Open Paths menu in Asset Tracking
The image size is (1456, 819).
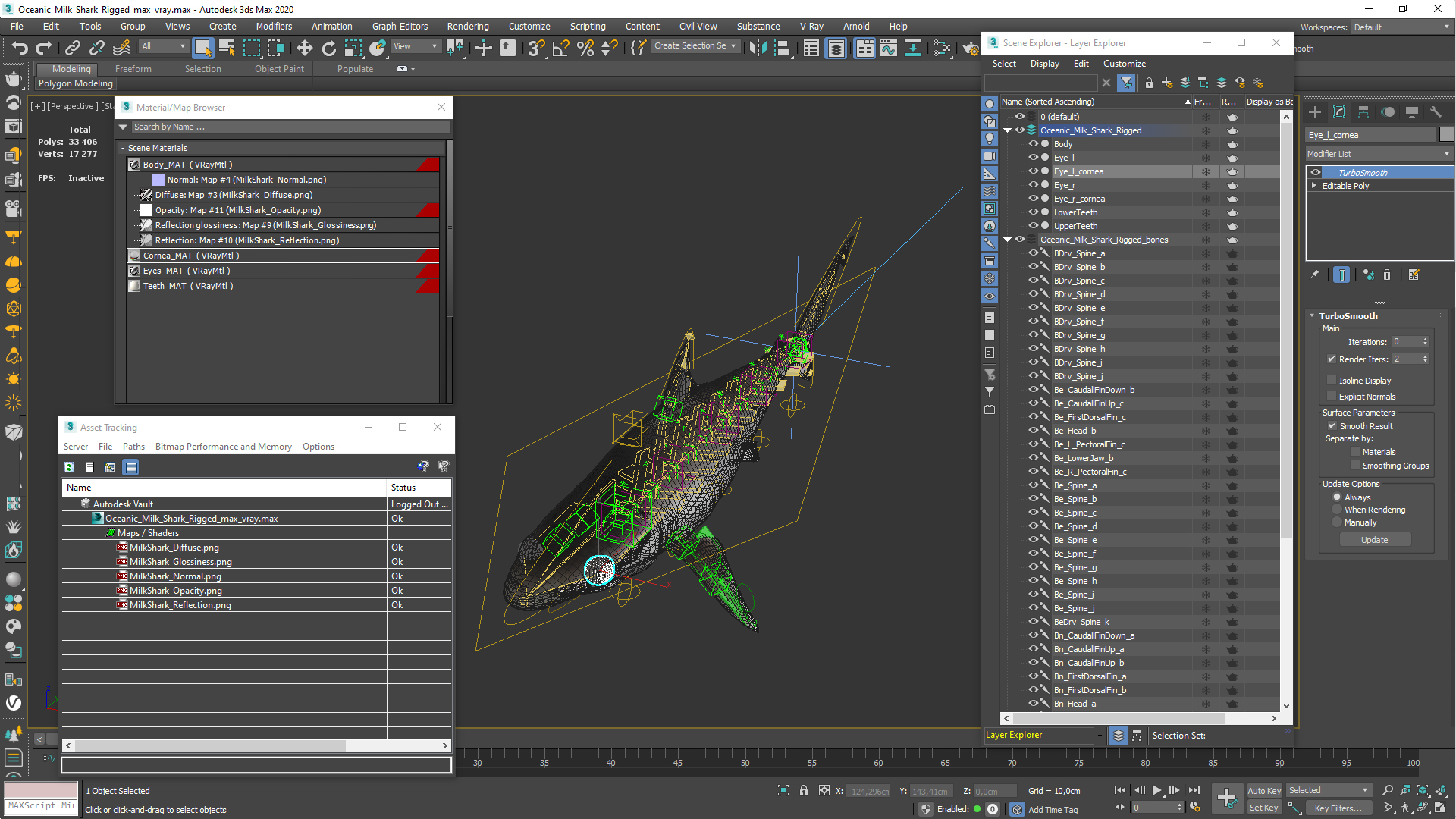click(x=133, y=447)
